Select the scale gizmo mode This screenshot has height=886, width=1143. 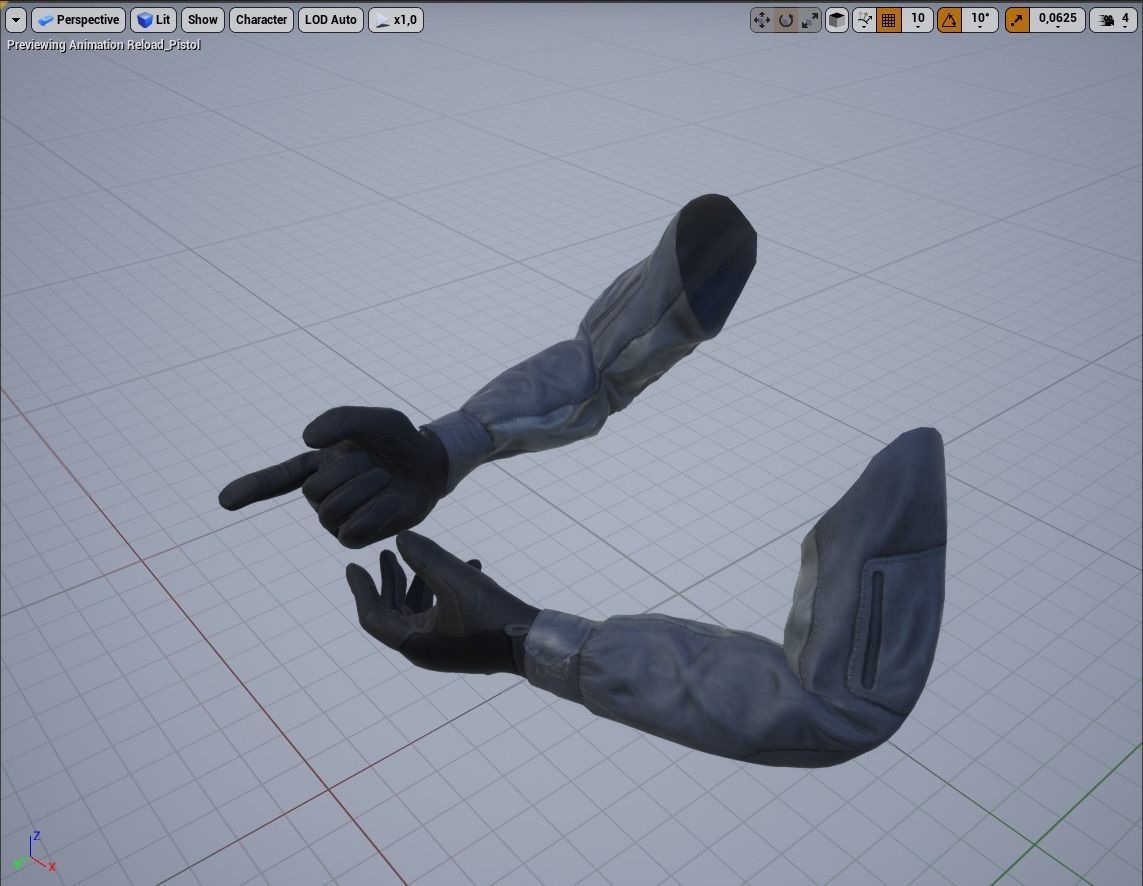point(809,20)
